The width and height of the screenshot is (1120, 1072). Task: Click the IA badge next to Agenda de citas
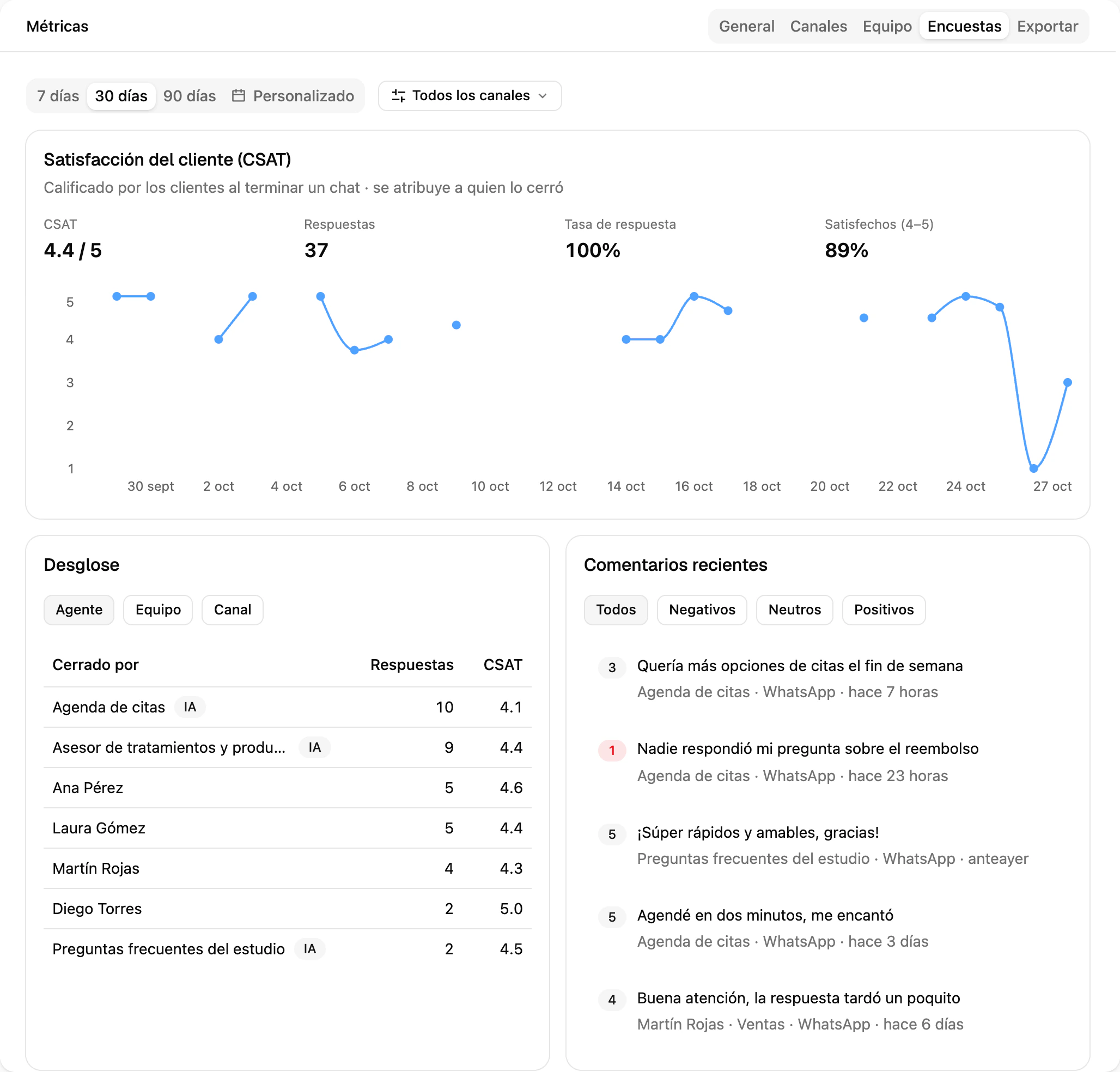tap(190, 707)
